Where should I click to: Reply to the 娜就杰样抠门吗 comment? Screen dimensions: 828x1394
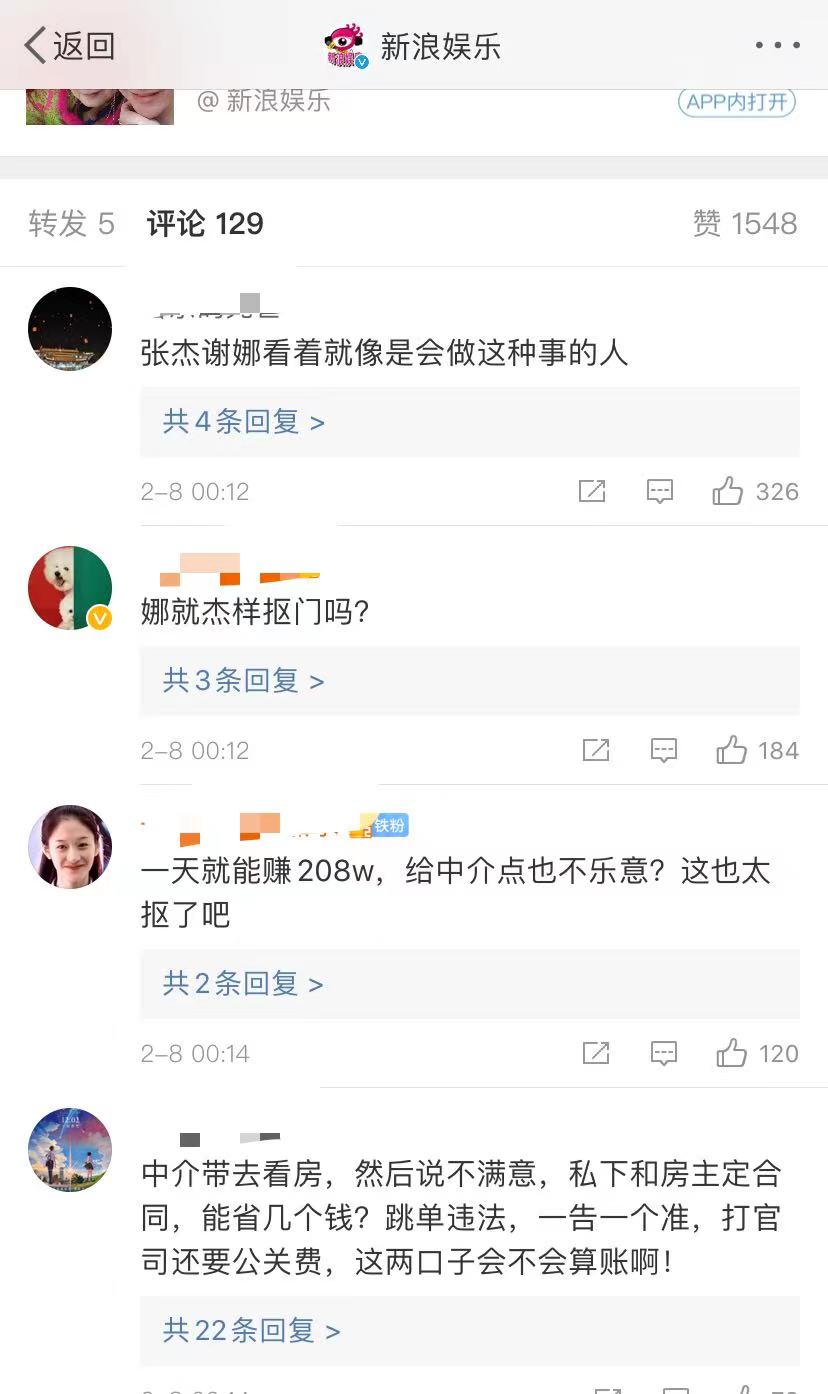[664, 750]
